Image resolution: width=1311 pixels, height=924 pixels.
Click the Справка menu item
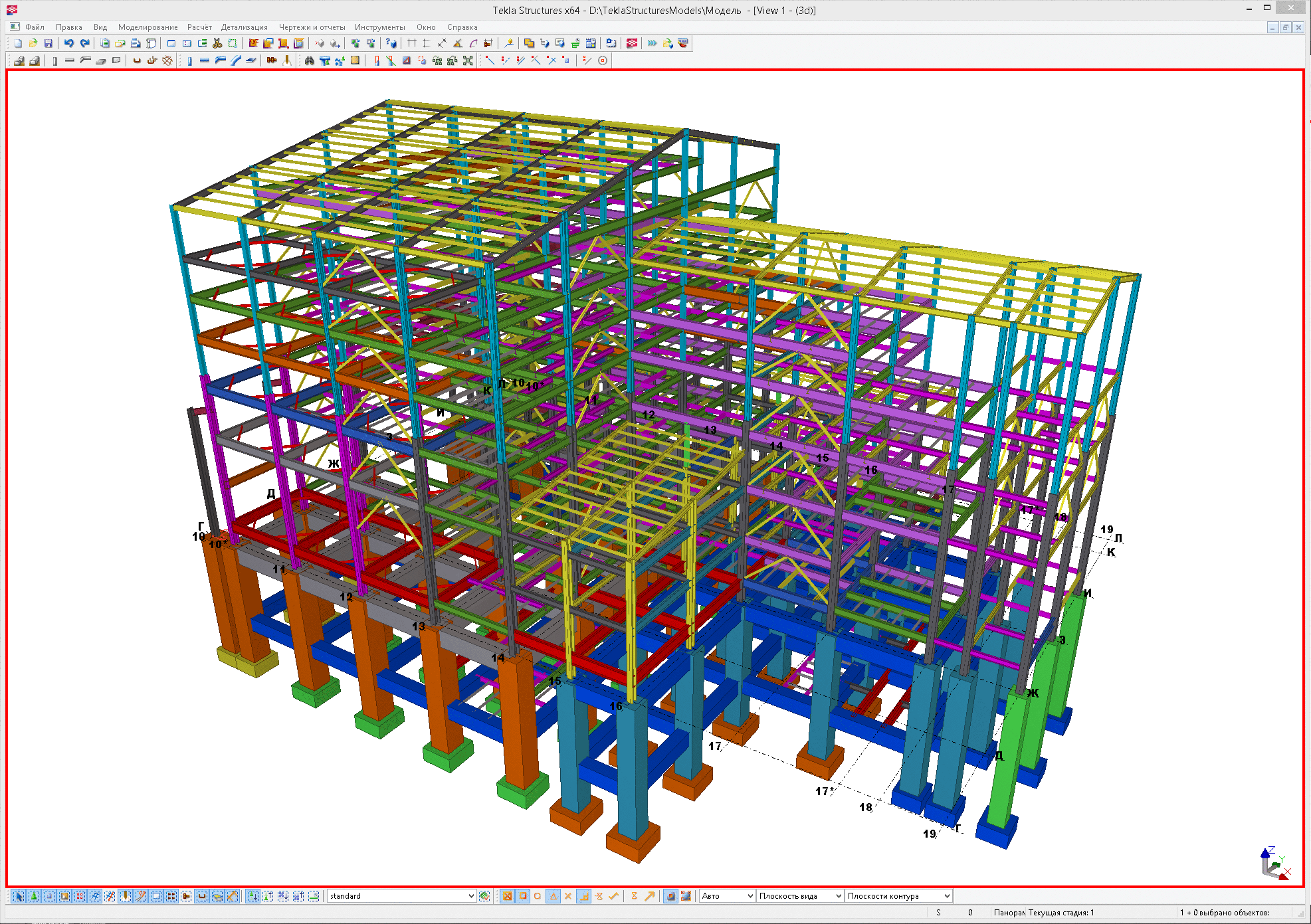462,27
